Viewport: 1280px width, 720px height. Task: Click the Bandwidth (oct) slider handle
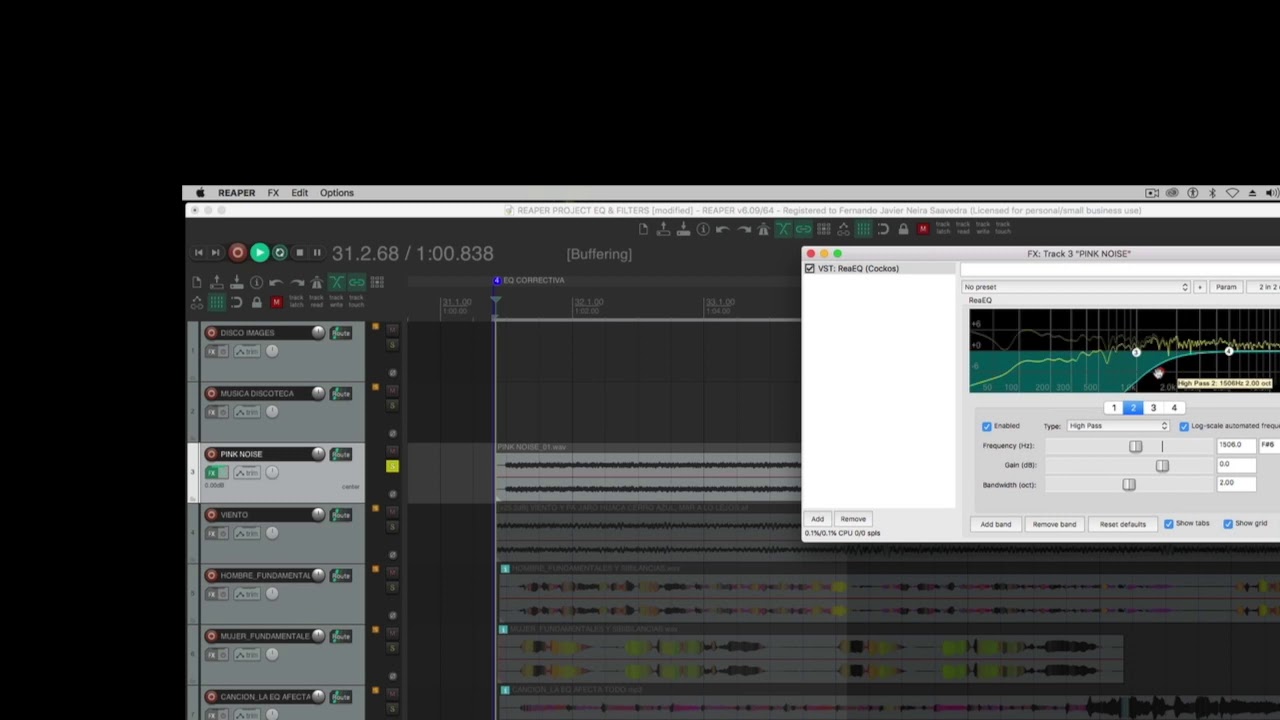pyautogui.click(x=1129, y=484)
